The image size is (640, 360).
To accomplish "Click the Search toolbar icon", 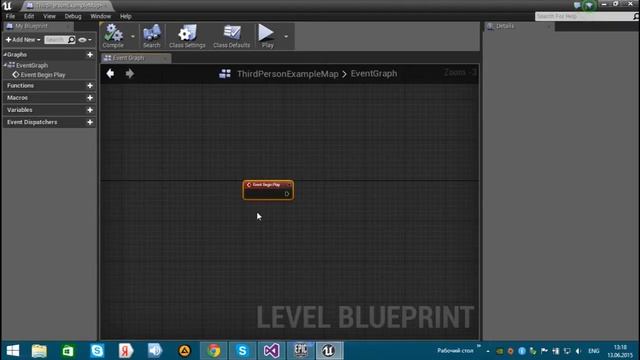I will point(152,36).
